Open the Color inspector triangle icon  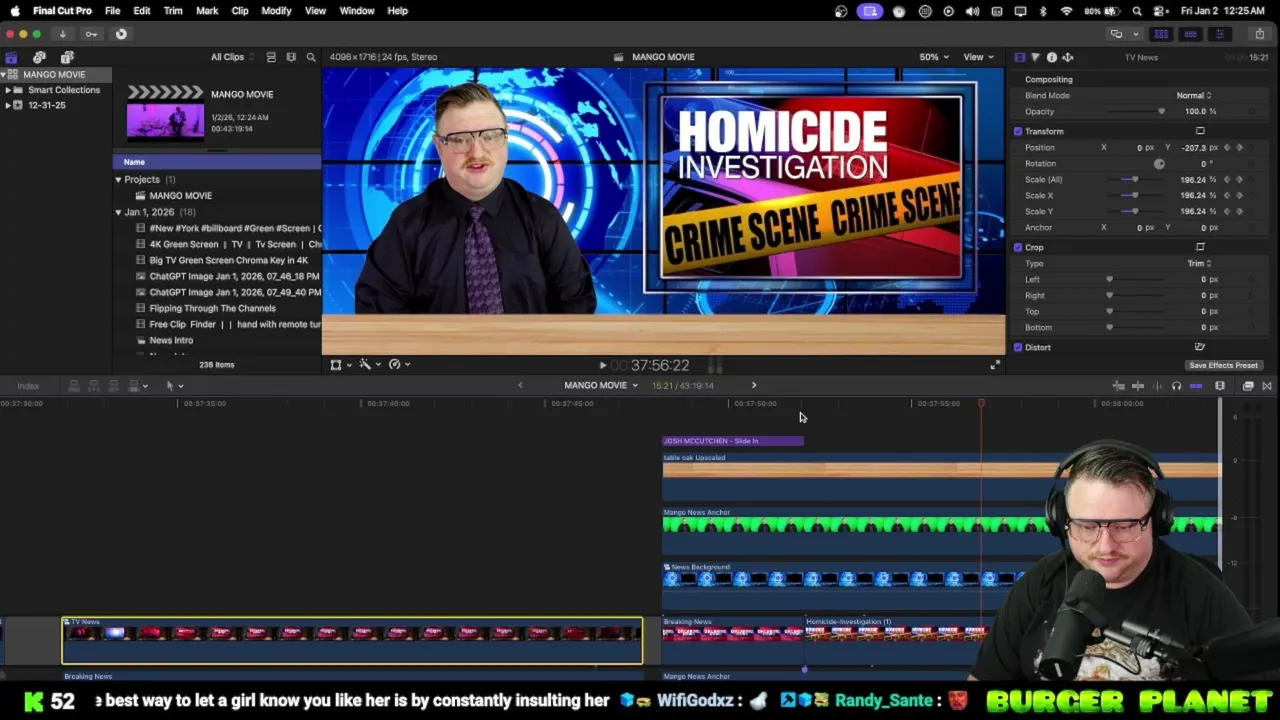pyautogui.click(x=1035, y=57)
